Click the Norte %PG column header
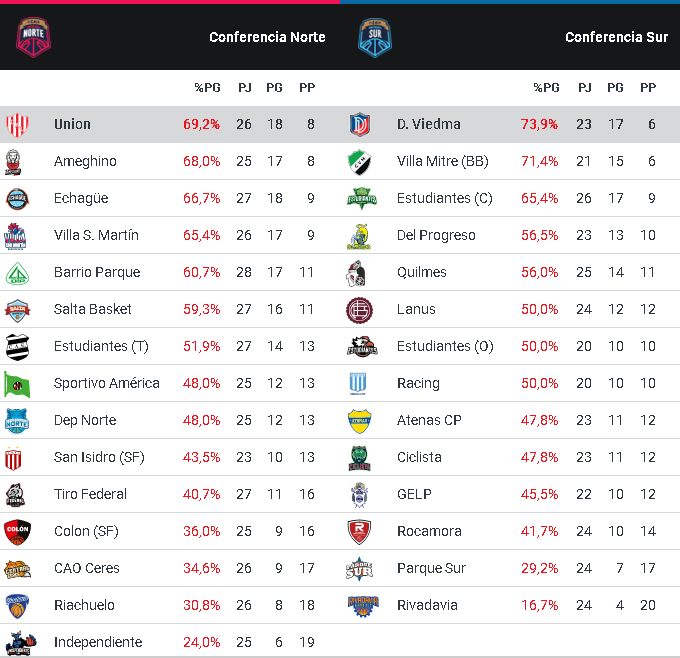Viewport: 680px width, 658px height. click(207, 88)
